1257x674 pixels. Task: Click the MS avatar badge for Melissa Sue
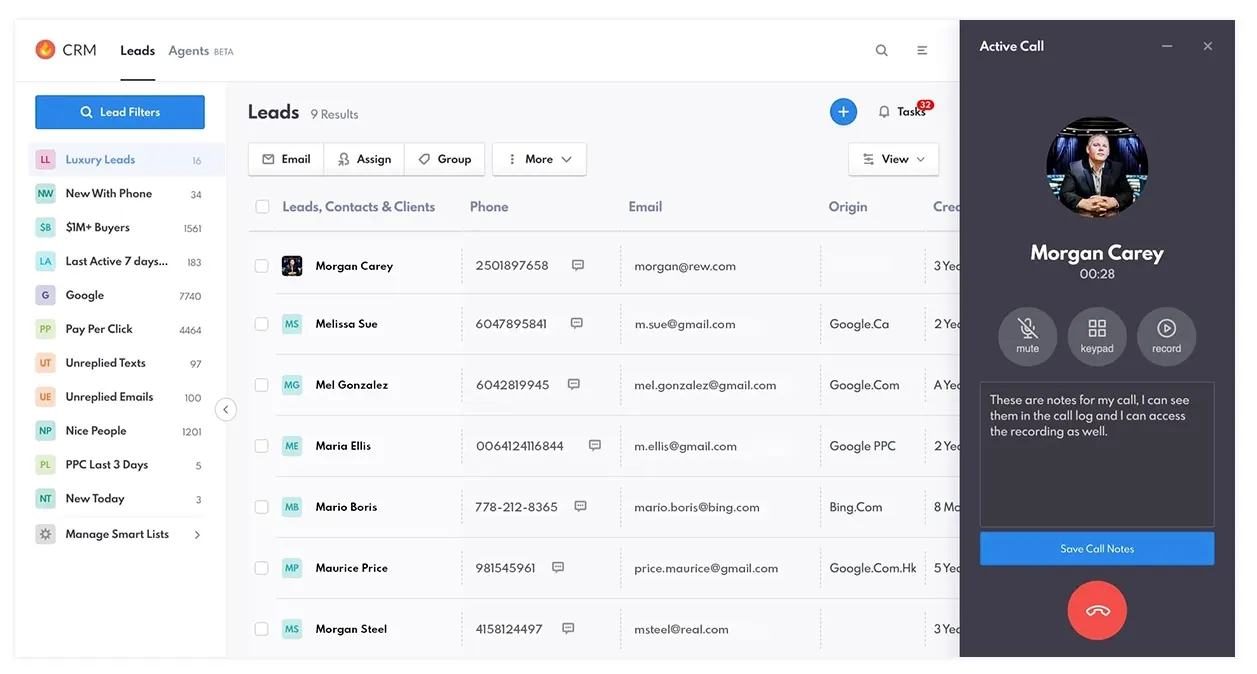click(x=292, y=324)
